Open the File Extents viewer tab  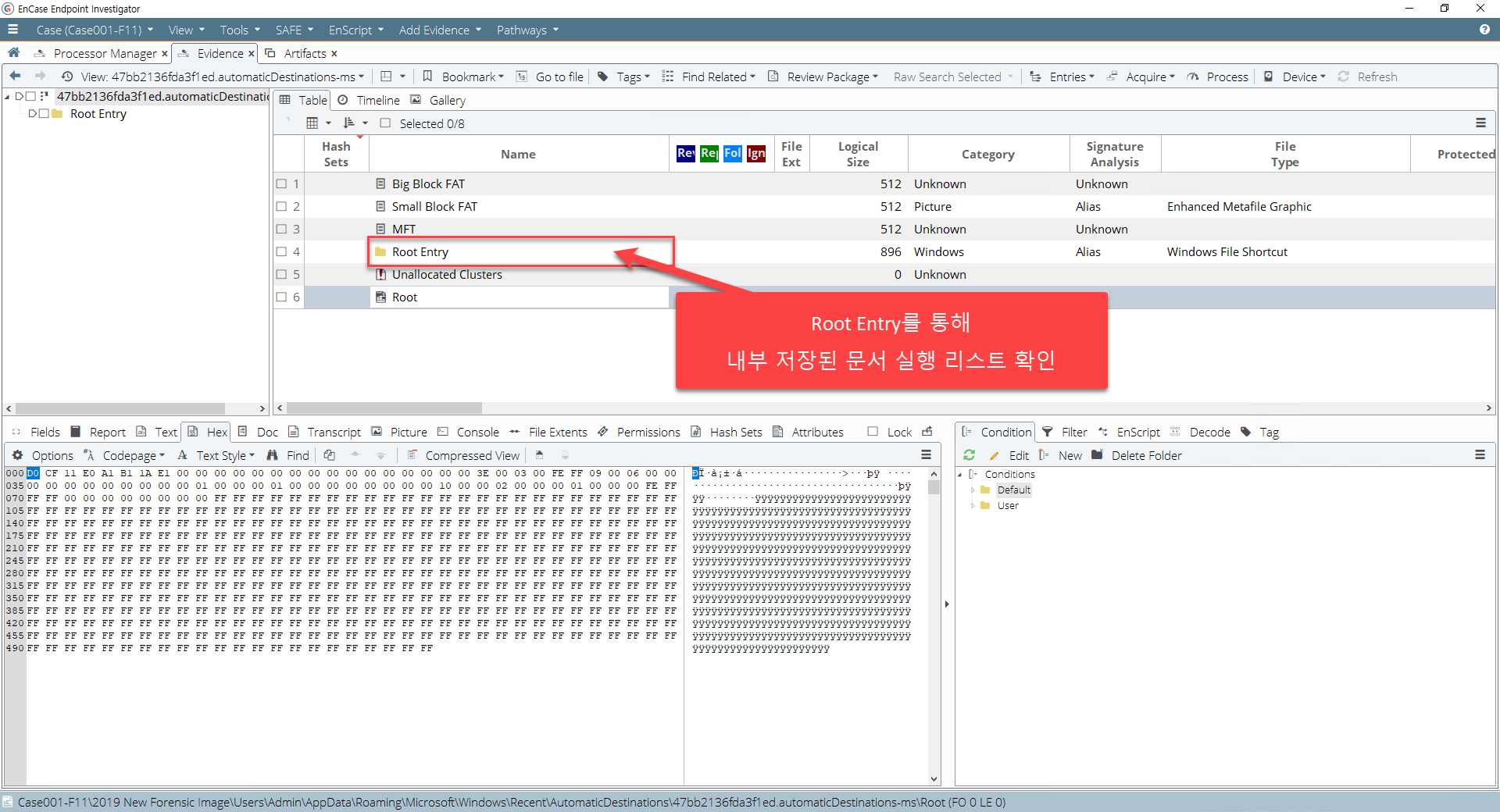[x=548, y=432]
